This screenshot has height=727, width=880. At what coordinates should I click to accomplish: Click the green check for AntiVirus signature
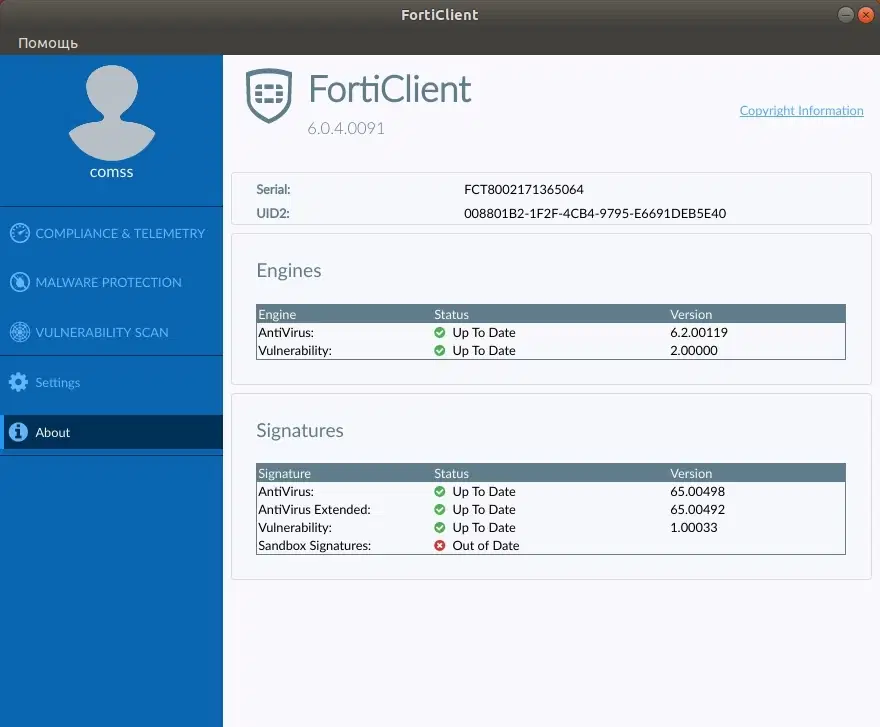pyautogui.click(x=439, y=491)
